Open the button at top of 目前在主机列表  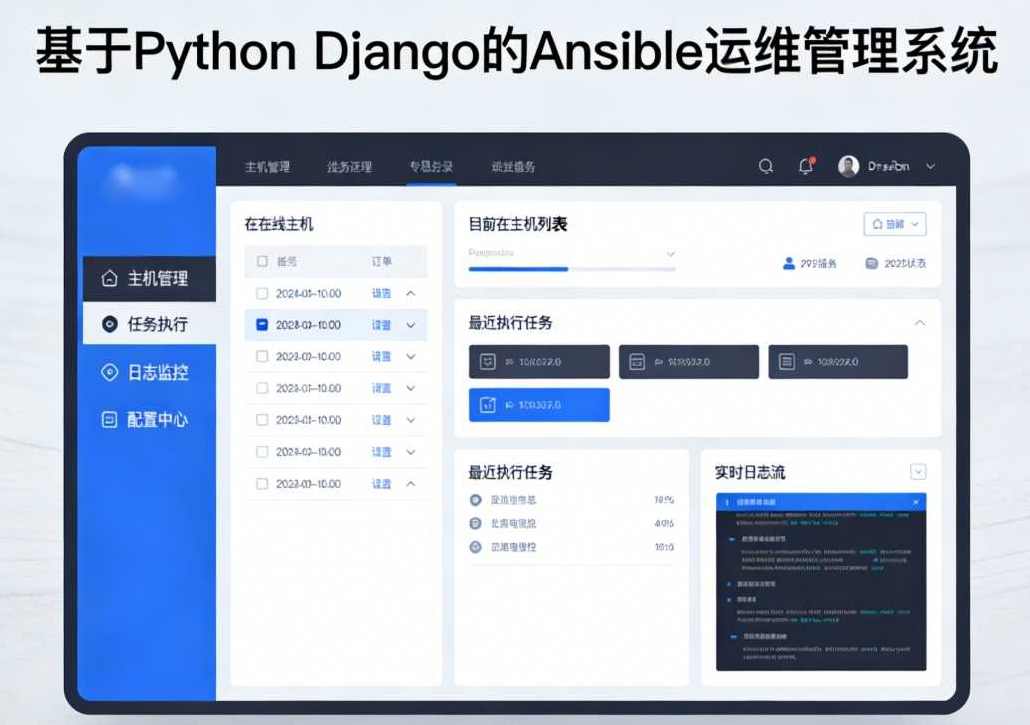click(x=894, y=224)
